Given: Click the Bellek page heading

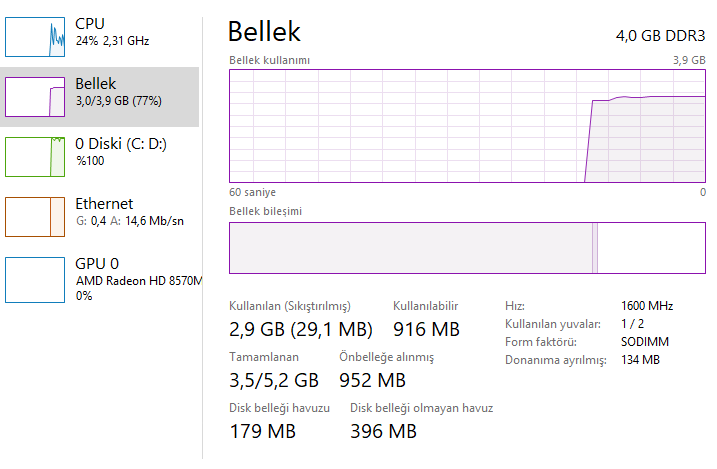Looking at the screenshot, I should click(264, 32).
